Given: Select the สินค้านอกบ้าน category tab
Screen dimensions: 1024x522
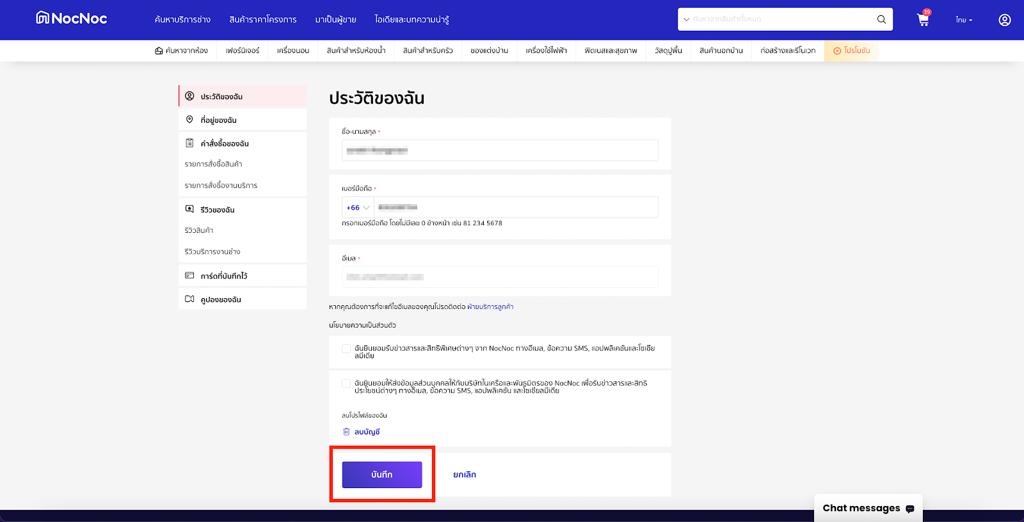Looking at the screenshot, I should pyautogui.click(x=721, y=50).
